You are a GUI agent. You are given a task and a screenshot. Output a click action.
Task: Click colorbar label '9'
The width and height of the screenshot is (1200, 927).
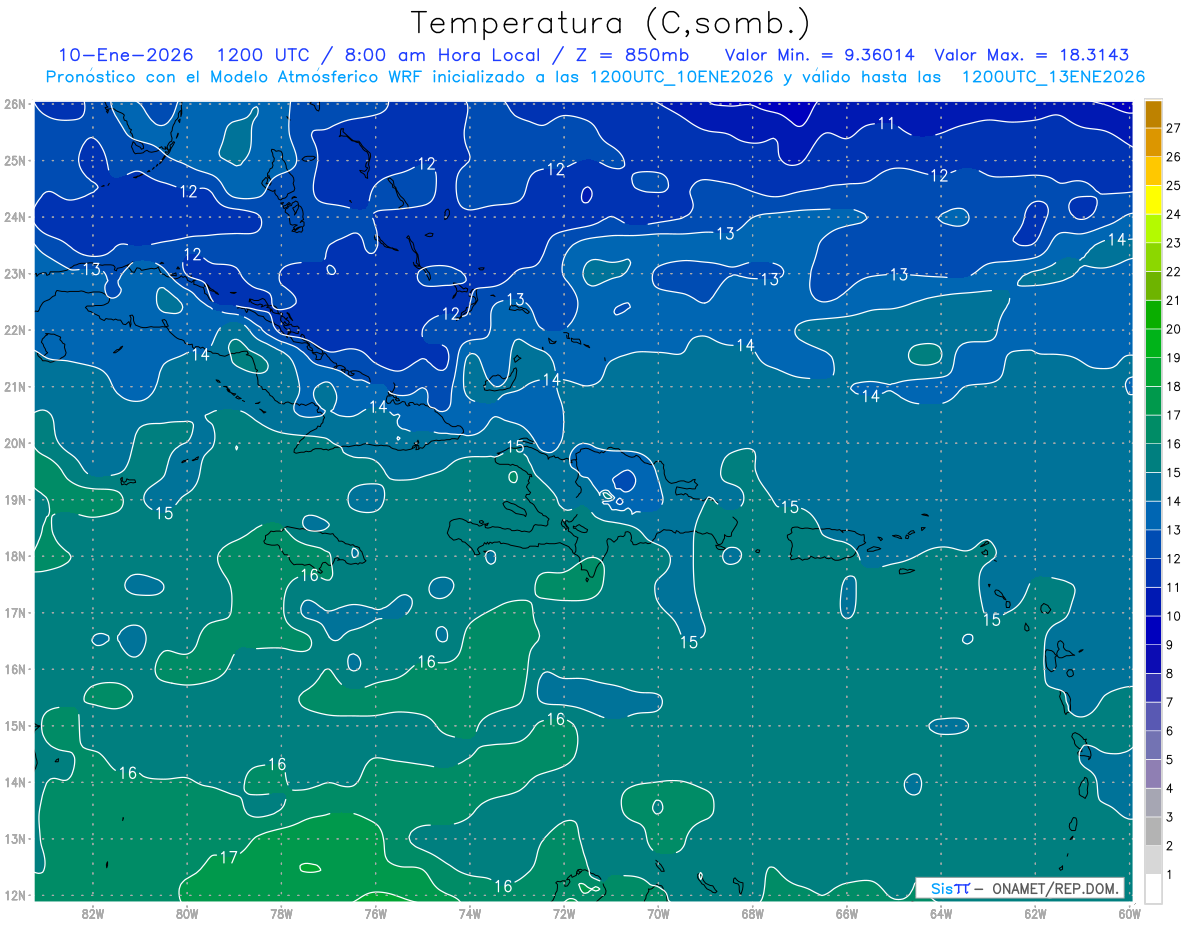[x=1170, y=645]
